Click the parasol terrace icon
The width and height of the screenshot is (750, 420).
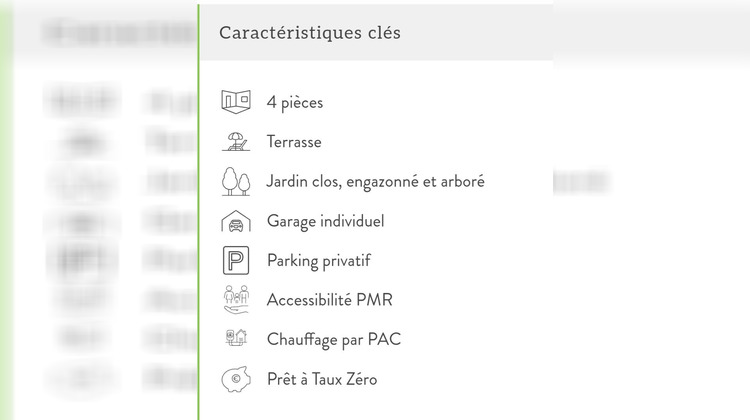pyautogui.click(x=236, y=142)
